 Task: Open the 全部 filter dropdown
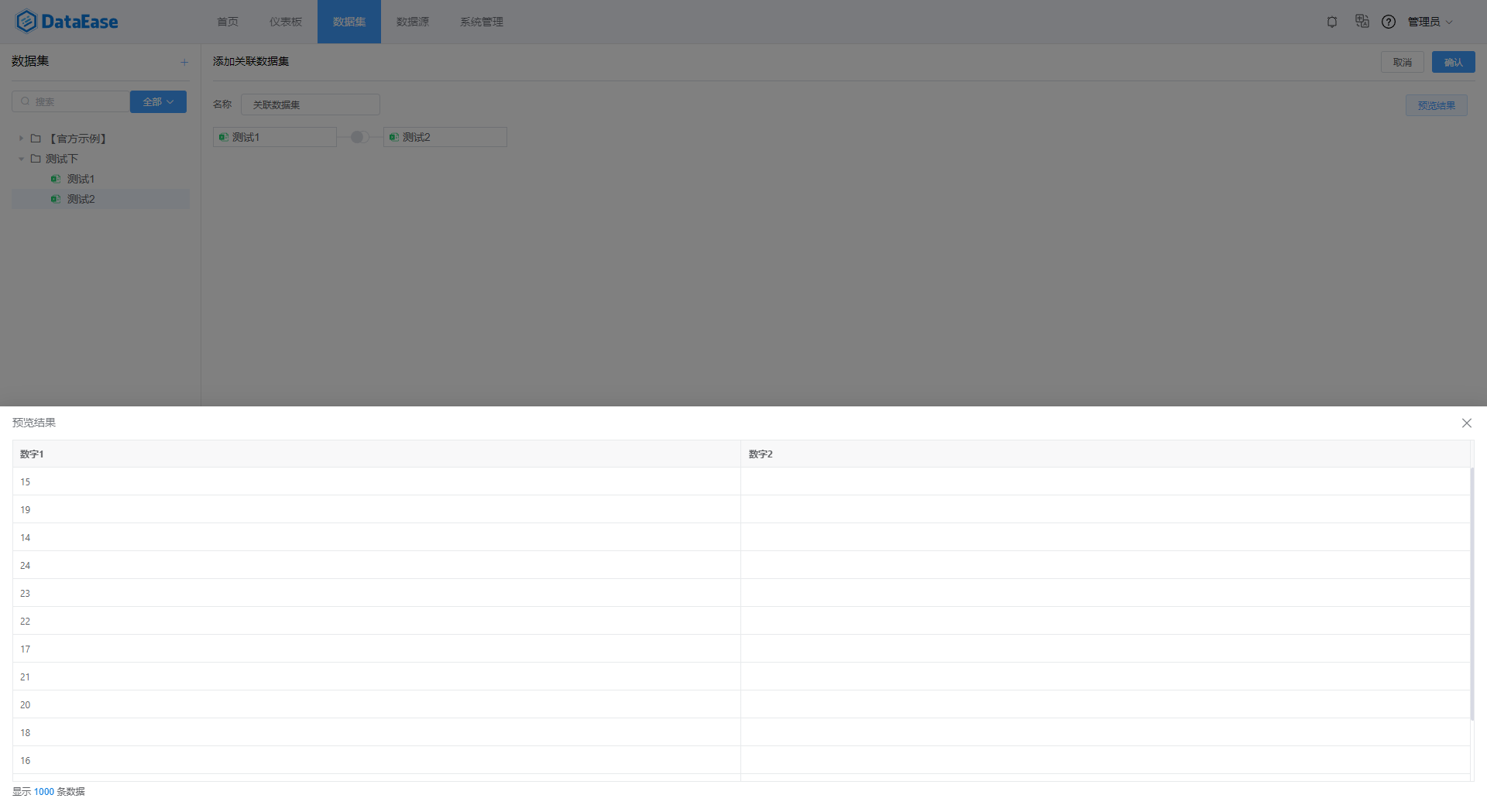(x=158, y=101)
